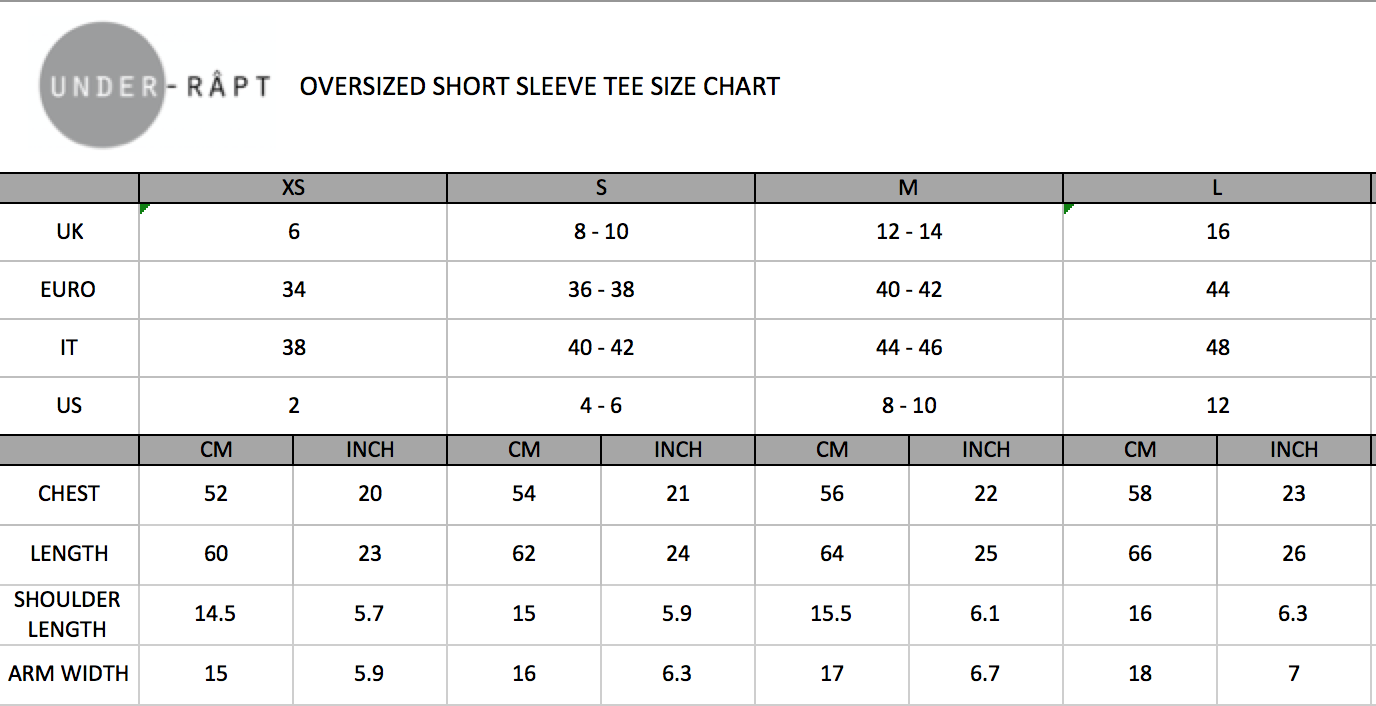Click the EURO row label
The image size is (1376, 706).
pyautogui.click(x=69, y=290)
